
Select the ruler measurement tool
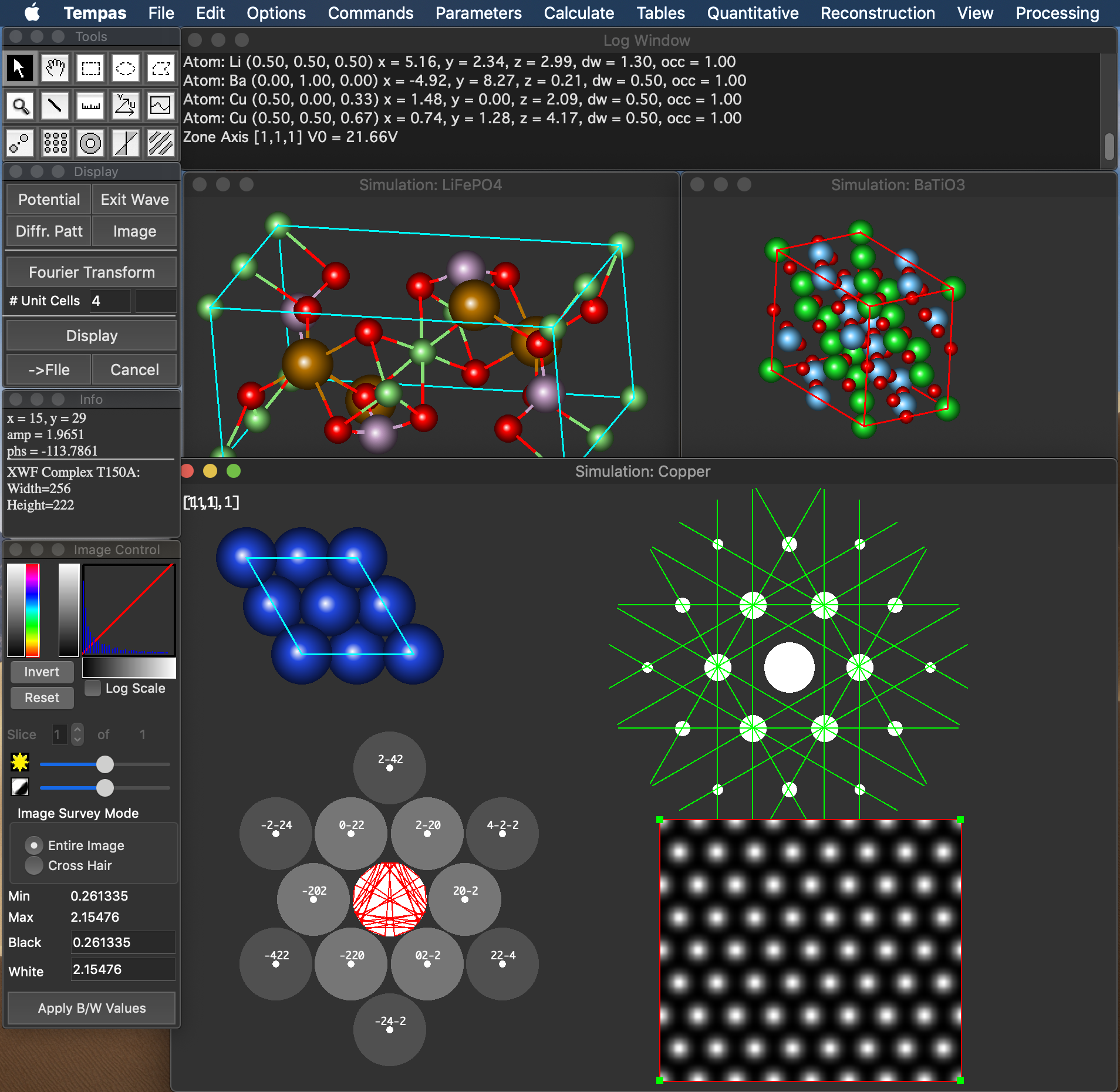(90, 106)
